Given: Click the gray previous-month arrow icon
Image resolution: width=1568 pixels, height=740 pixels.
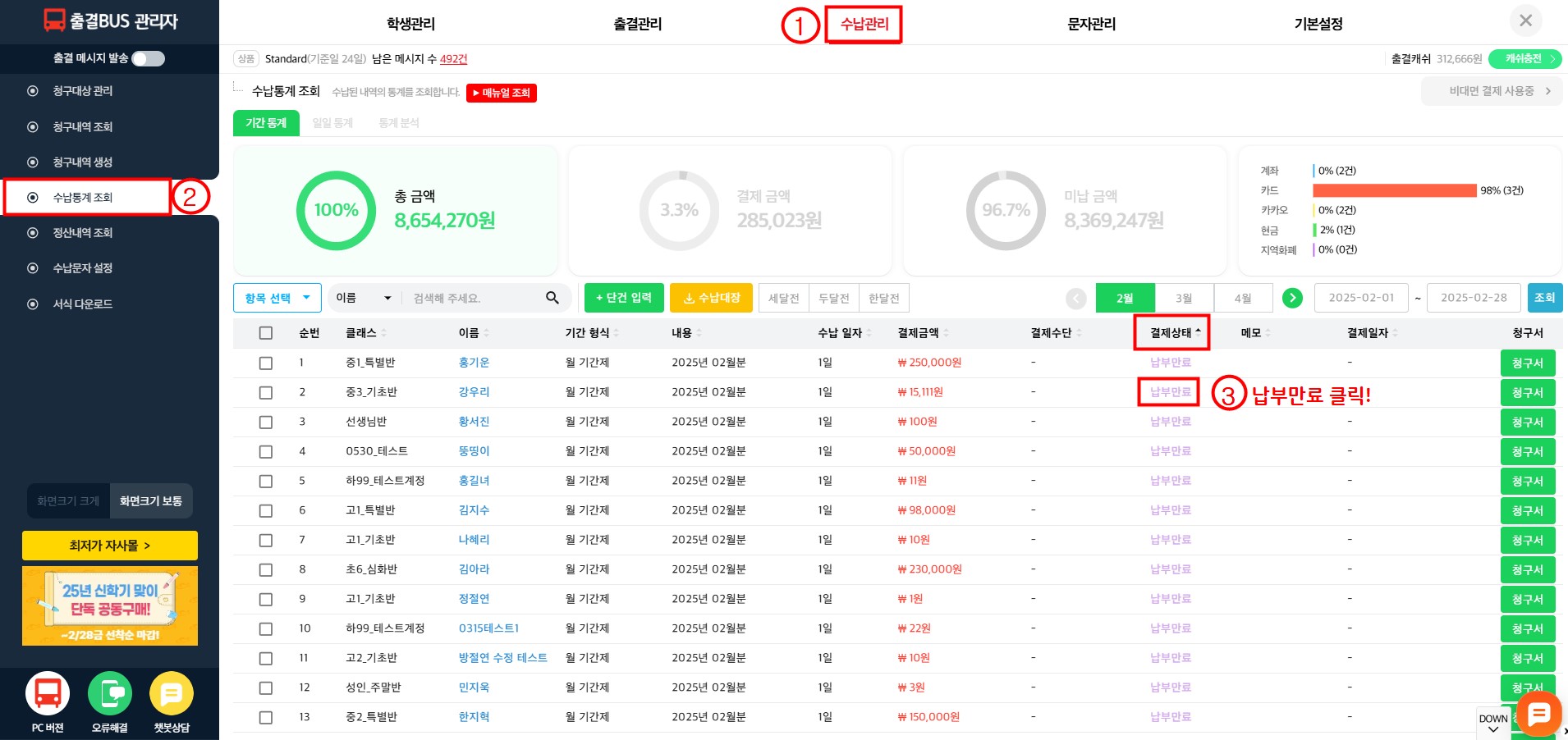Looking at the screenshot, I should tap(1076, 299).
